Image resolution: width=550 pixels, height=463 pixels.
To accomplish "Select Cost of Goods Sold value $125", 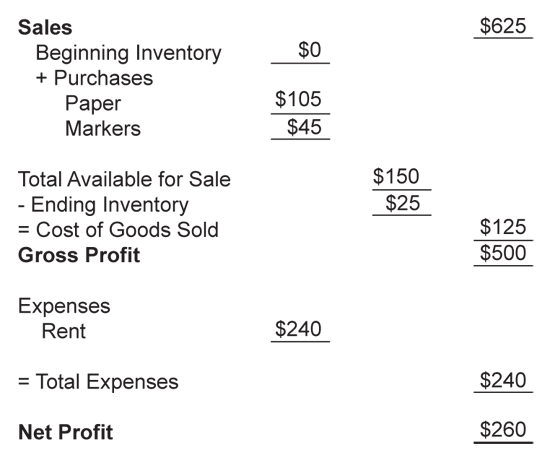I will 503,227.
